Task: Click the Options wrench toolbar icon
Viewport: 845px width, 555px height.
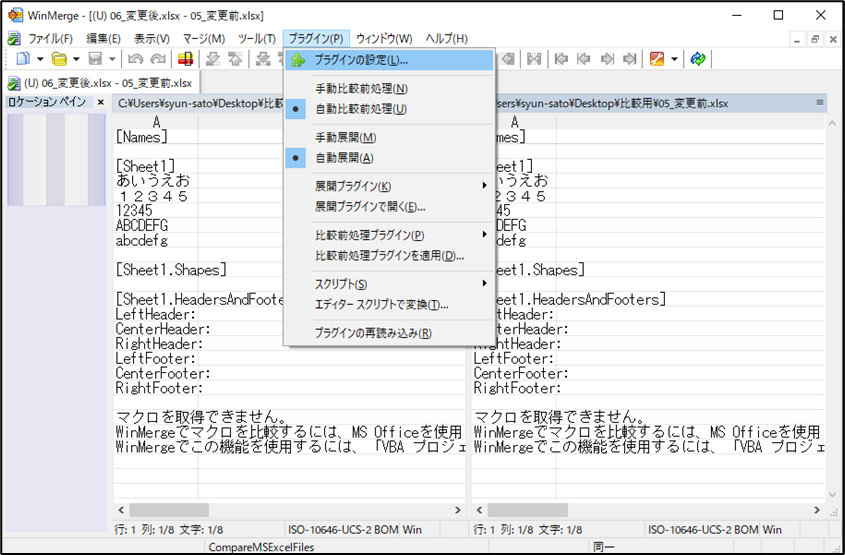Action: pos(657,60)
